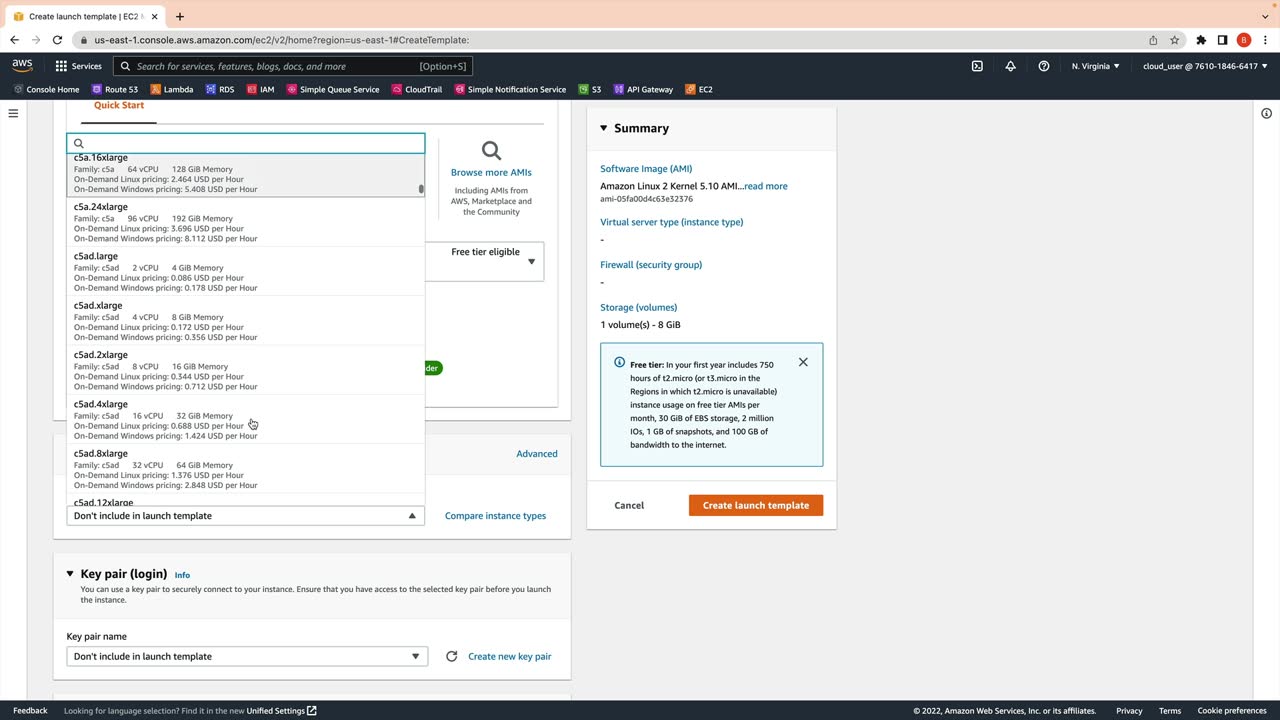Open the Chrome three-dot menu

tap(1265, 40)
